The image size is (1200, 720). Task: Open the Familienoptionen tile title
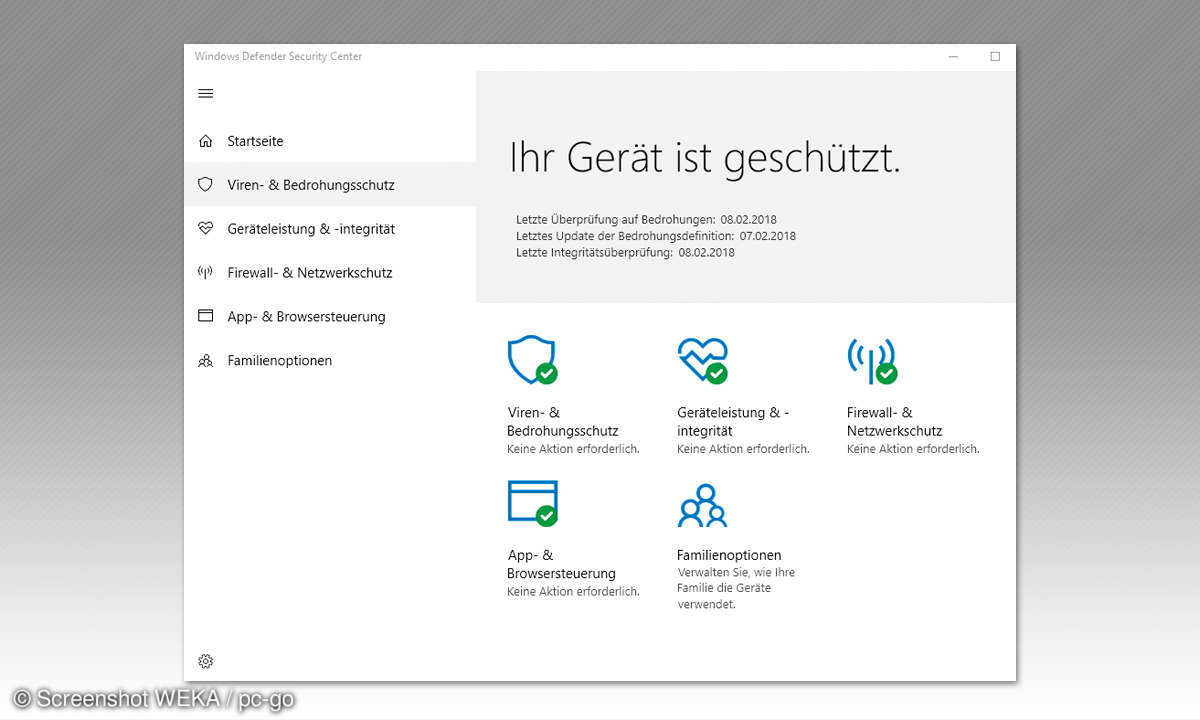coord(729,555)
